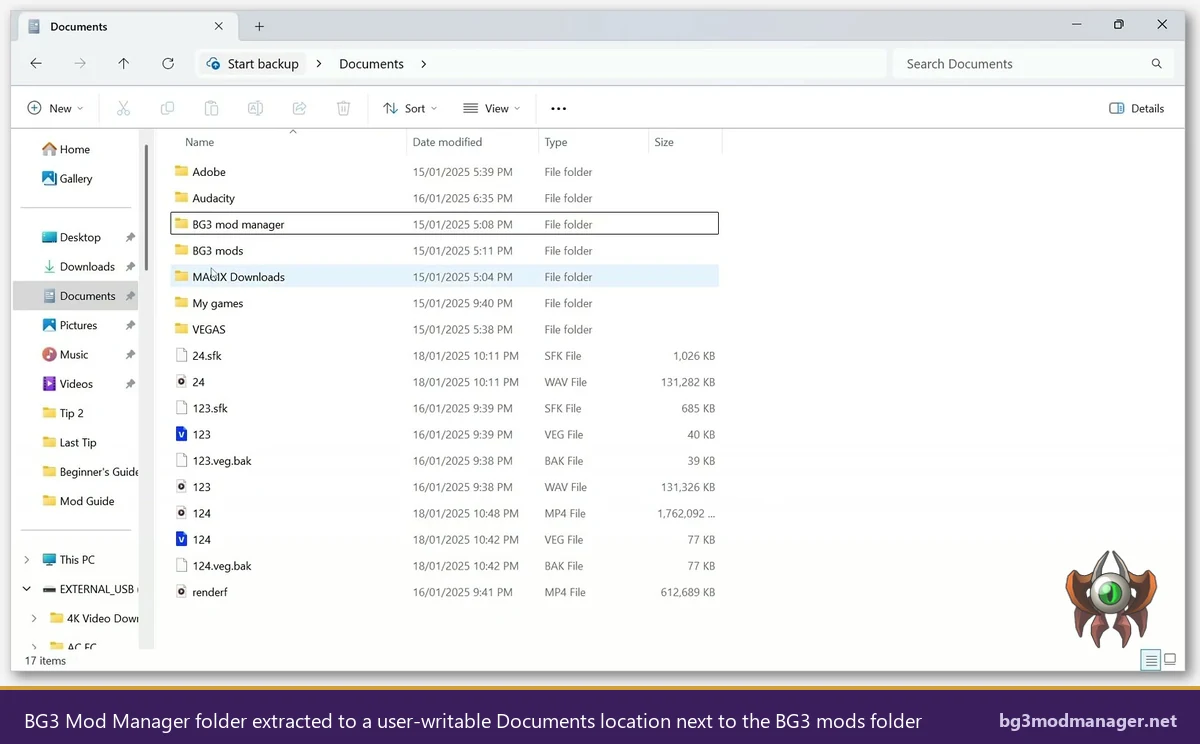Expand the This PC tree node
The height and width of the screenshot is (744, 1200).
[x=27, y=560]
